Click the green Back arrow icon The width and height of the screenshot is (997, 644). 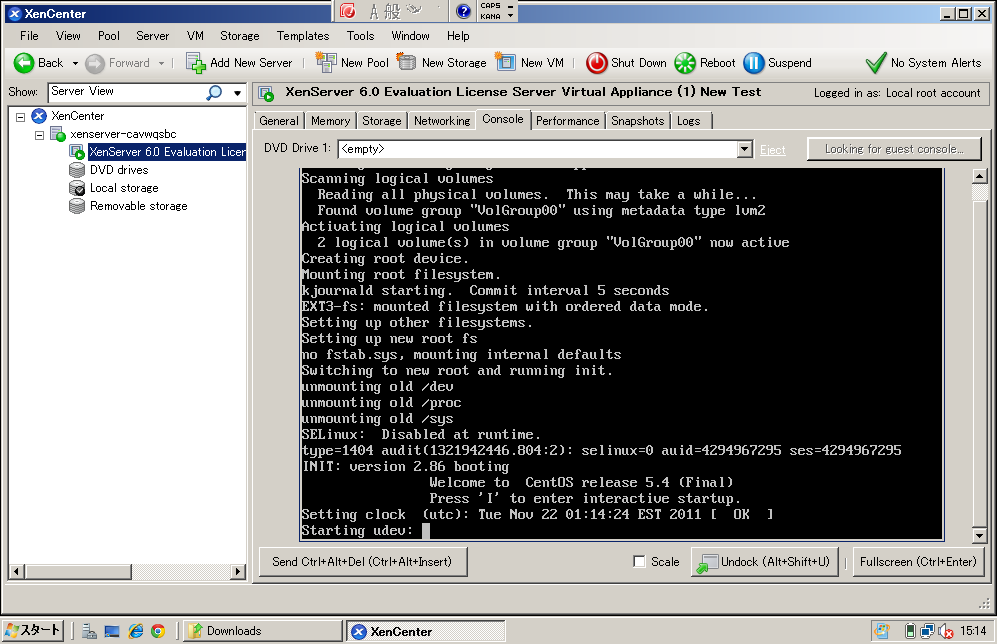point(24,63)
